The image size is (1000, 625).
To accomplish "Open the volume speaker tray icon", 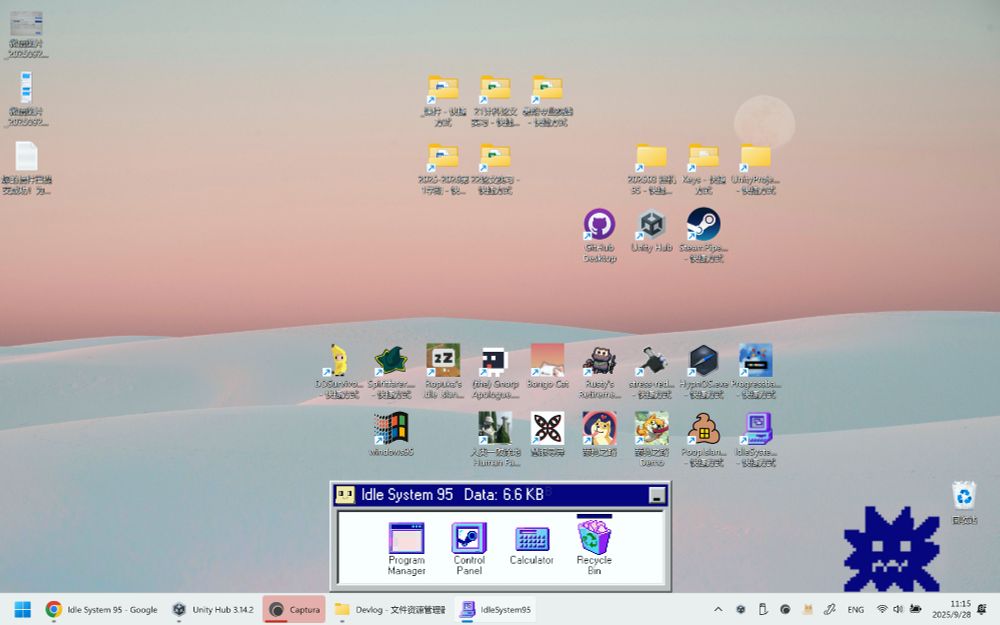I will [898, 610].
